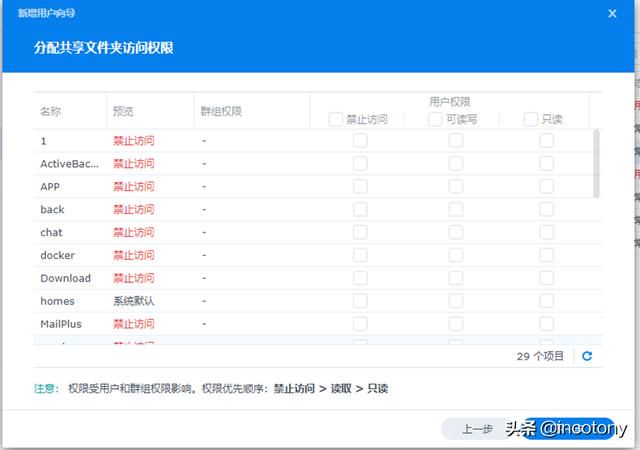Tick the header 可读写 select-all checkbox
Image resolution: width=640 pixels, height=450 pixels.
tap(435, 119)
